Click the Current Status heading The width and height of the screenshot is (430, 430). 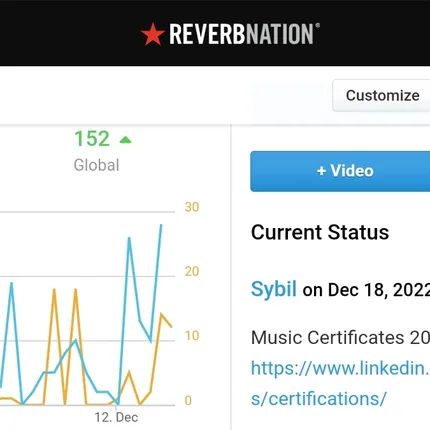coord(320,232)
